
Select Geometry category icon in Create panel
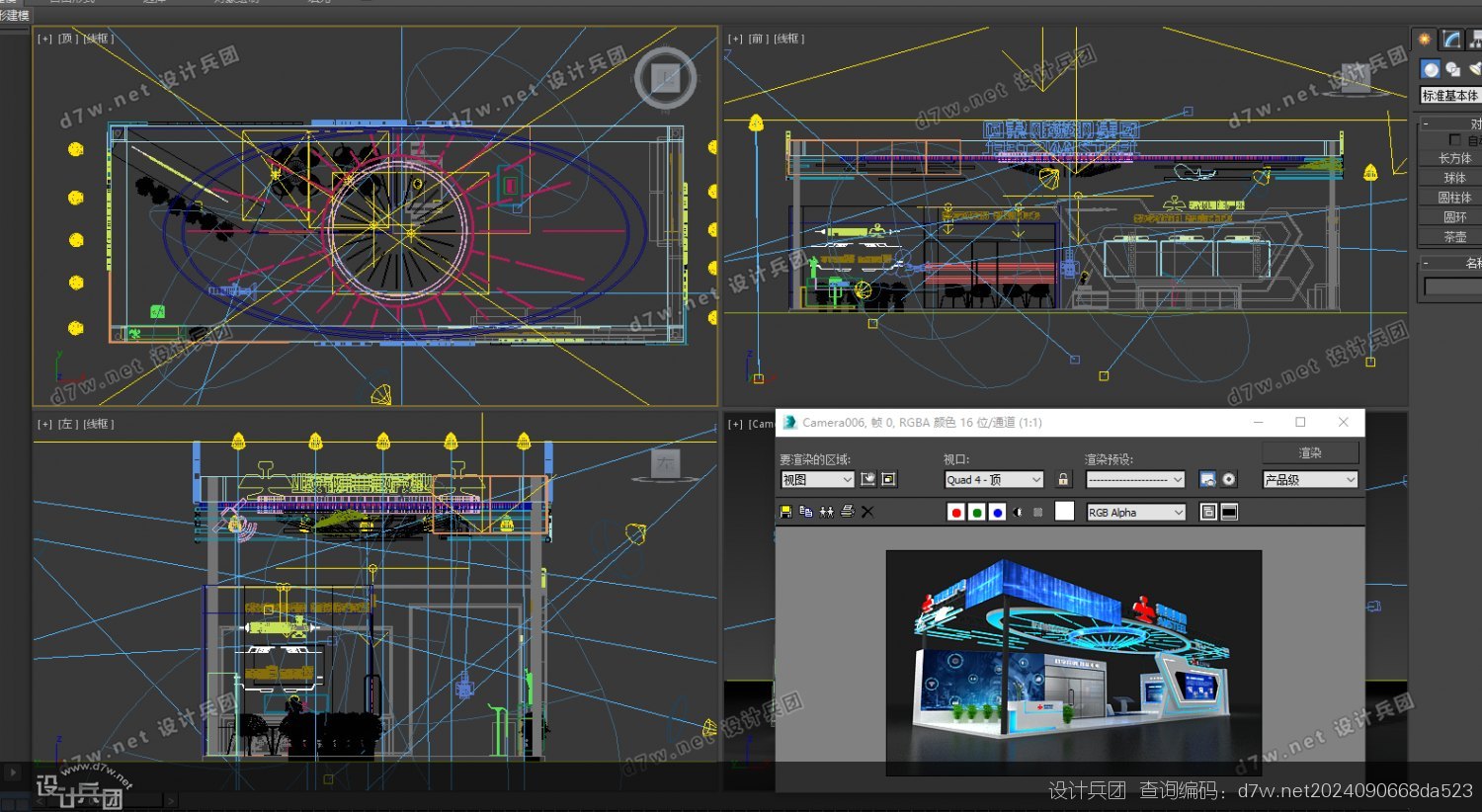1430,68
